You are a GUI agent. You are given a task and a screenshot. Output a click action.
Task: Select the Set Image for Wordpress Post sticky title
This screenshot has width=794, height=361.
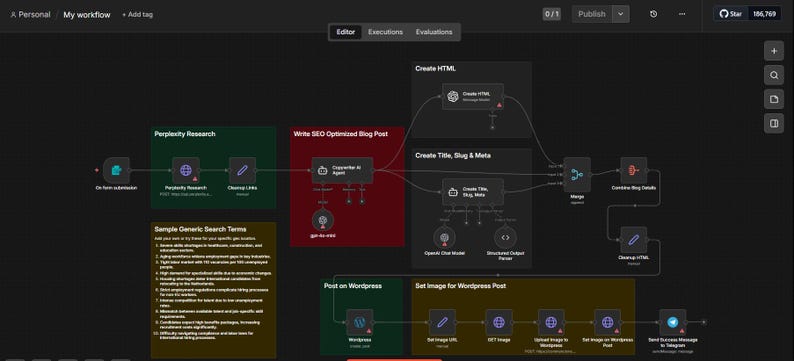pos(460,286)
